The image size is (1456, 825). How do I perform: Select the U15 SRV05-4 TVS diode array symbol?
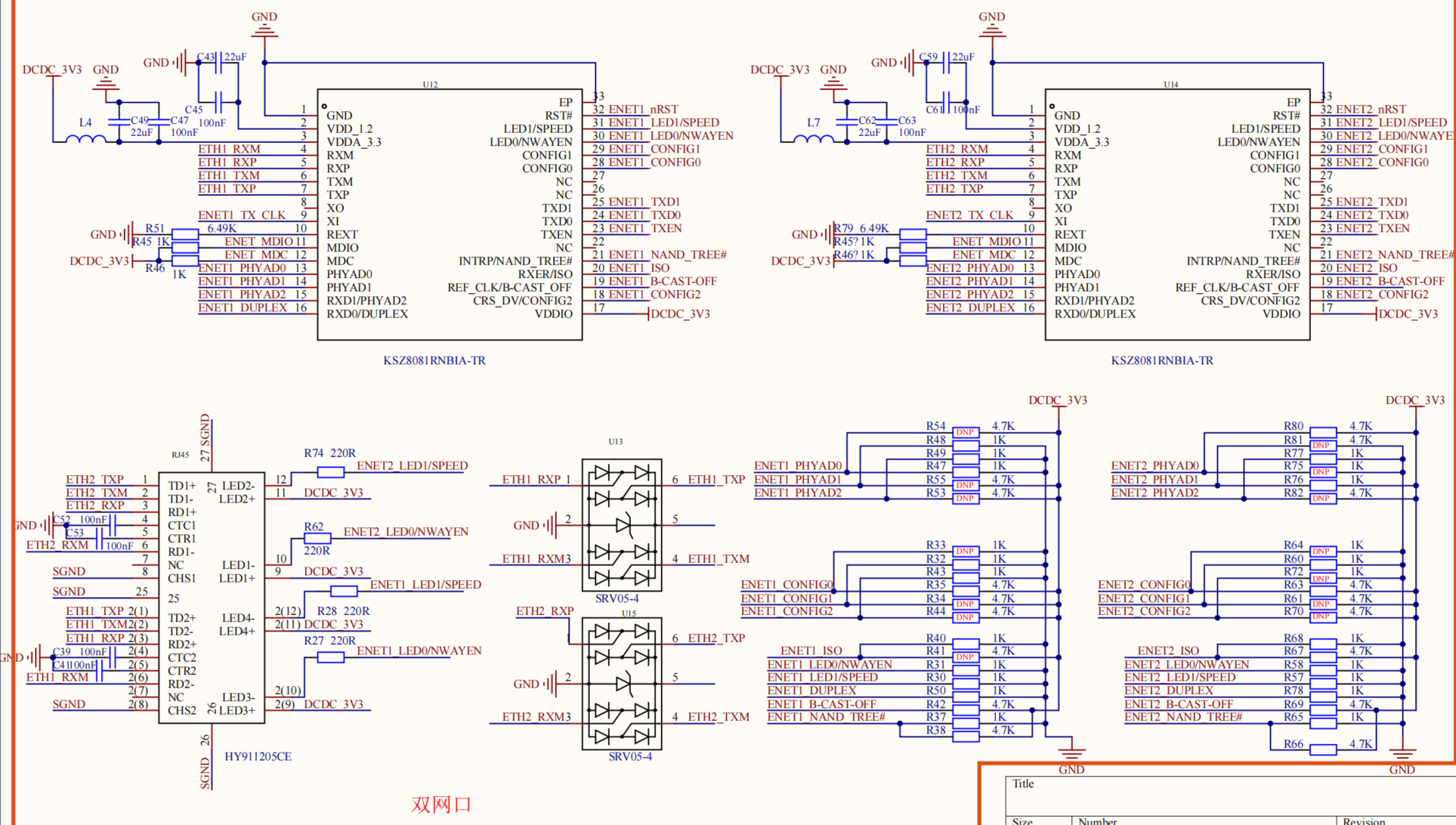[622, 684]
